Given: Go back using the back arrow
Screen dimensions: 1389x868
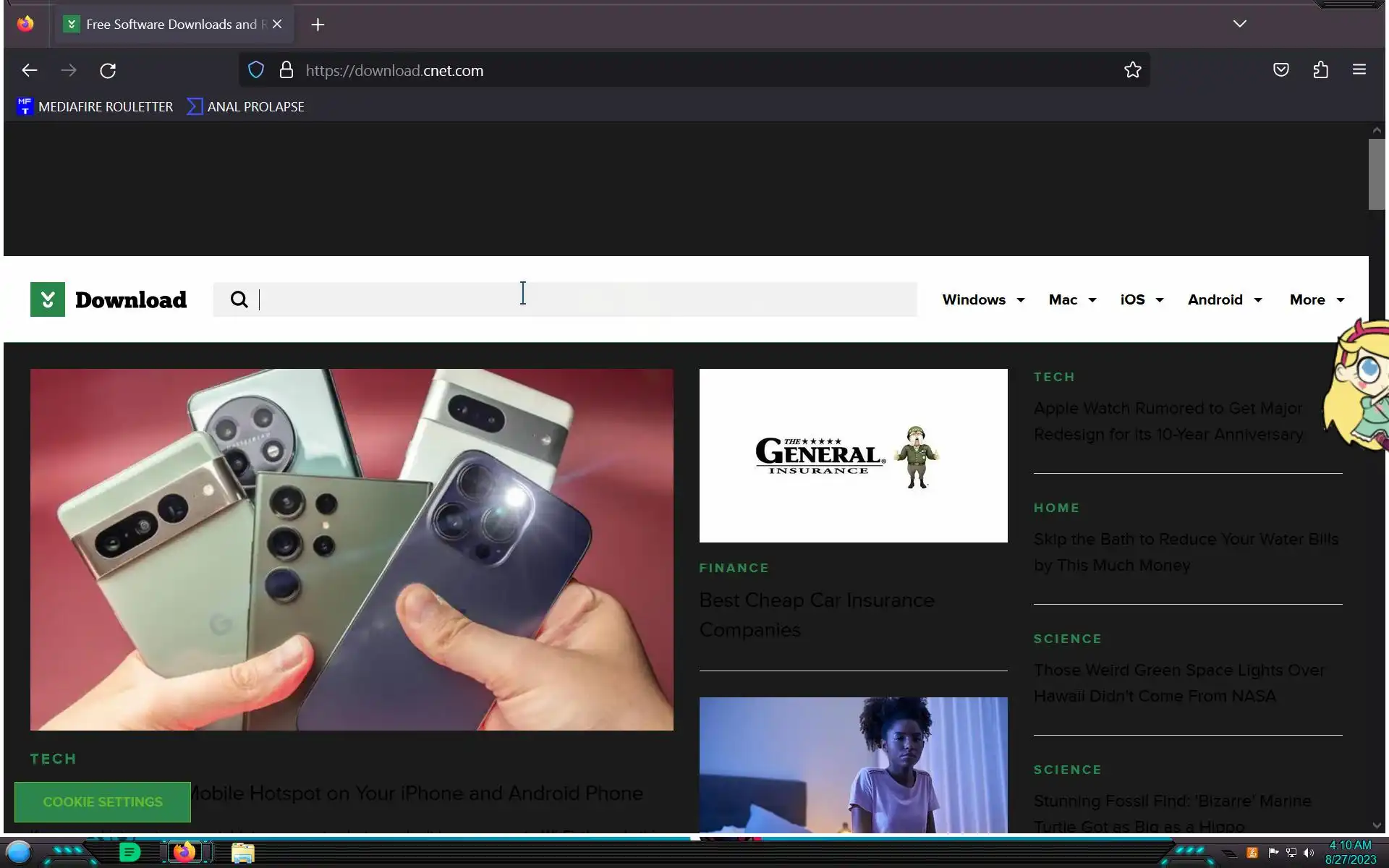Looking at the screenshot, I should coord(29,70).
